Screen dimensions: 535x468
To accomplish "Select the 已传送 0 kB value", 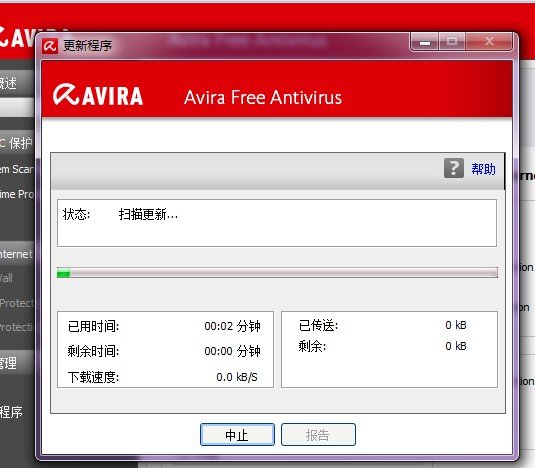I will click(x=456, y=325).
